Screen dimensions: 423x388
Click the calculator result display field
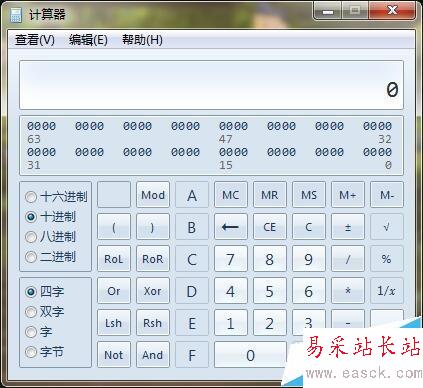click(x=211, y=85)
